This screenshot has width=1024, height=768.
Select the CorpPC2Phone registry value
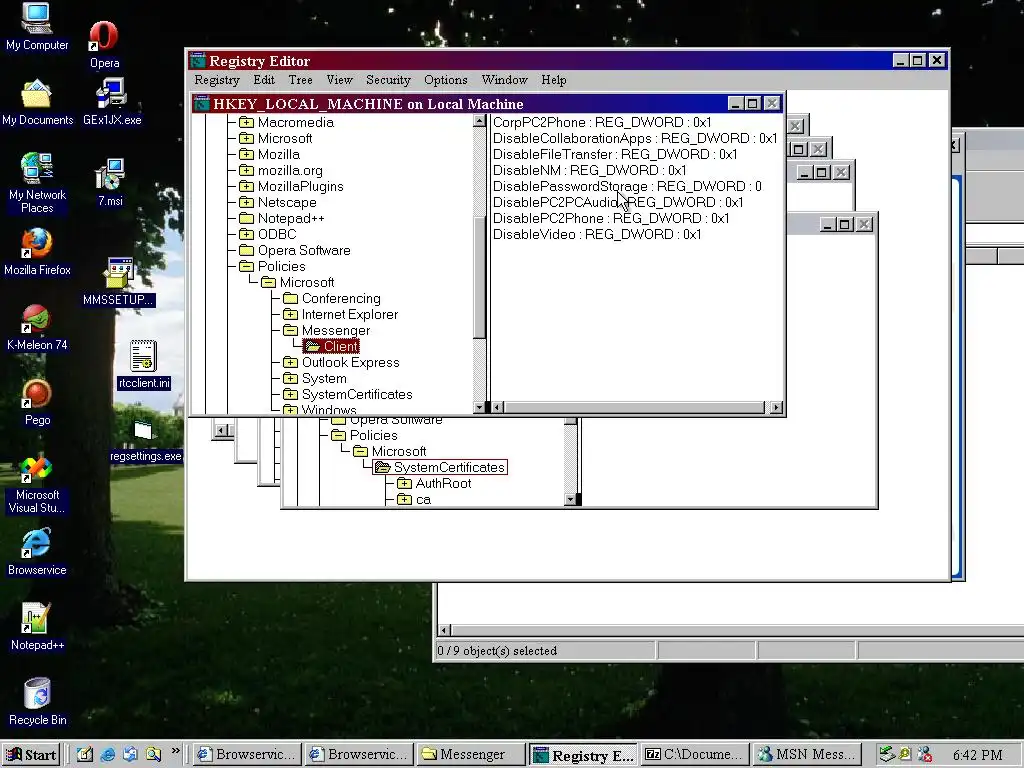pyautogui.click(x=602, y=122)
